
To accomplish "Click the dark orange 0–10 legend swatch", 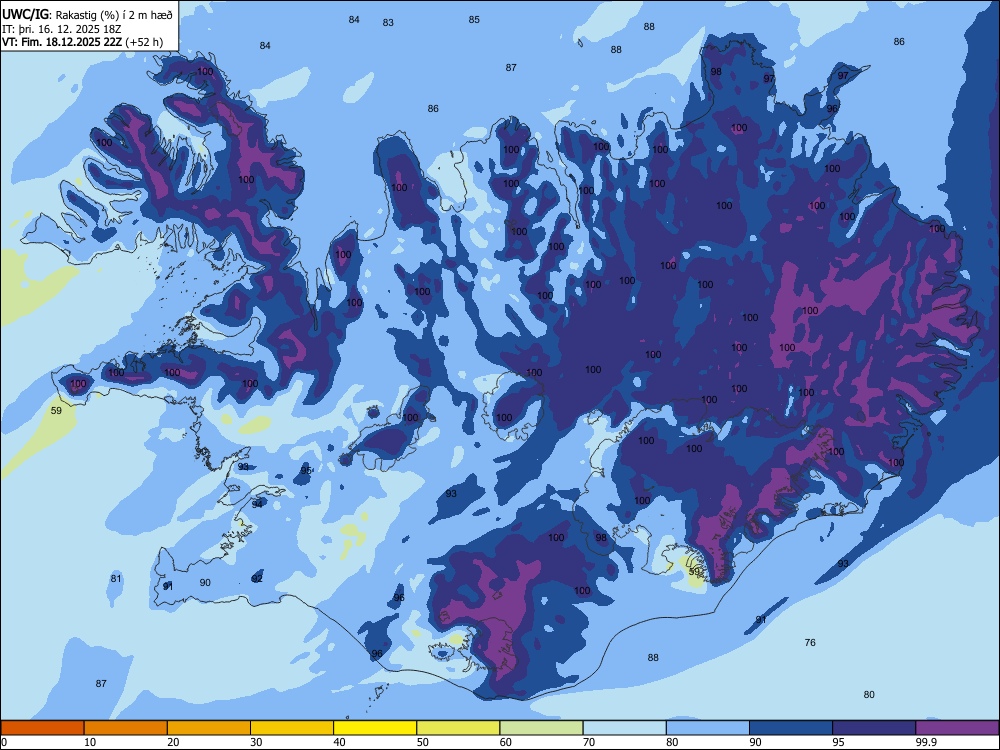I will [x=42, y=728].
